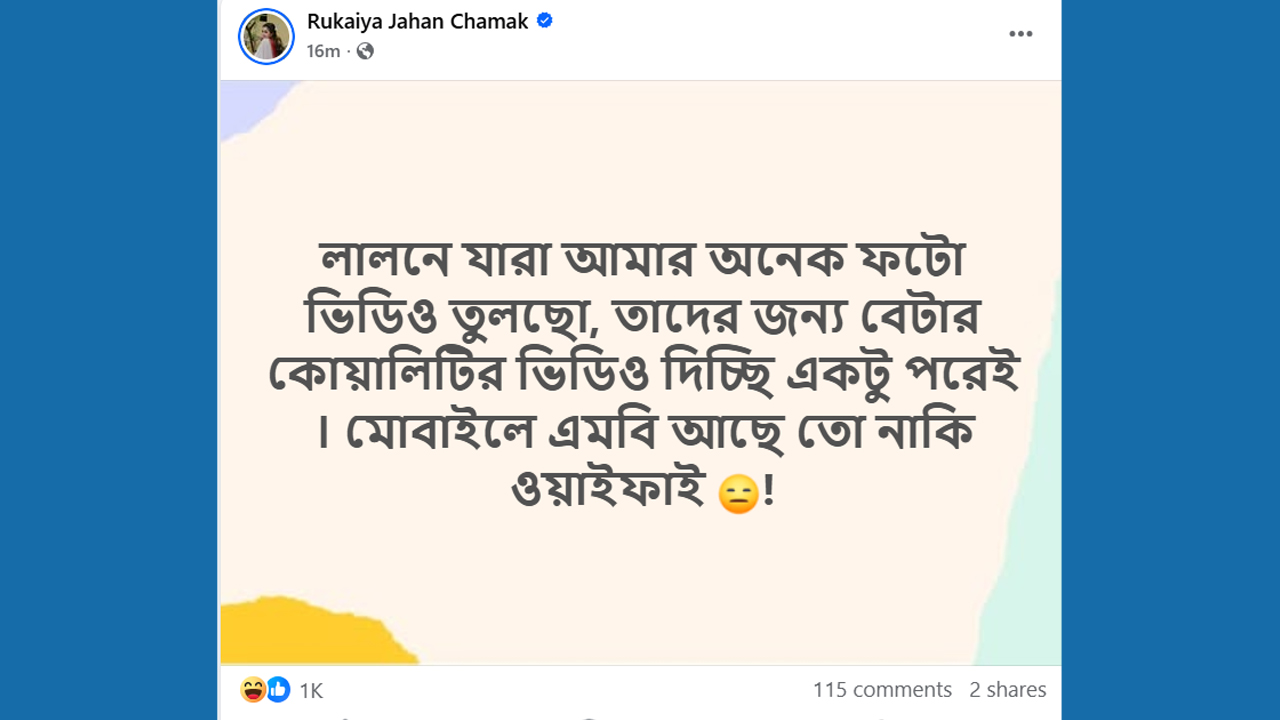The height and width of the screenshot is (720, 1280).
Task: Open the 115 comments link
Action: point(881,689)
